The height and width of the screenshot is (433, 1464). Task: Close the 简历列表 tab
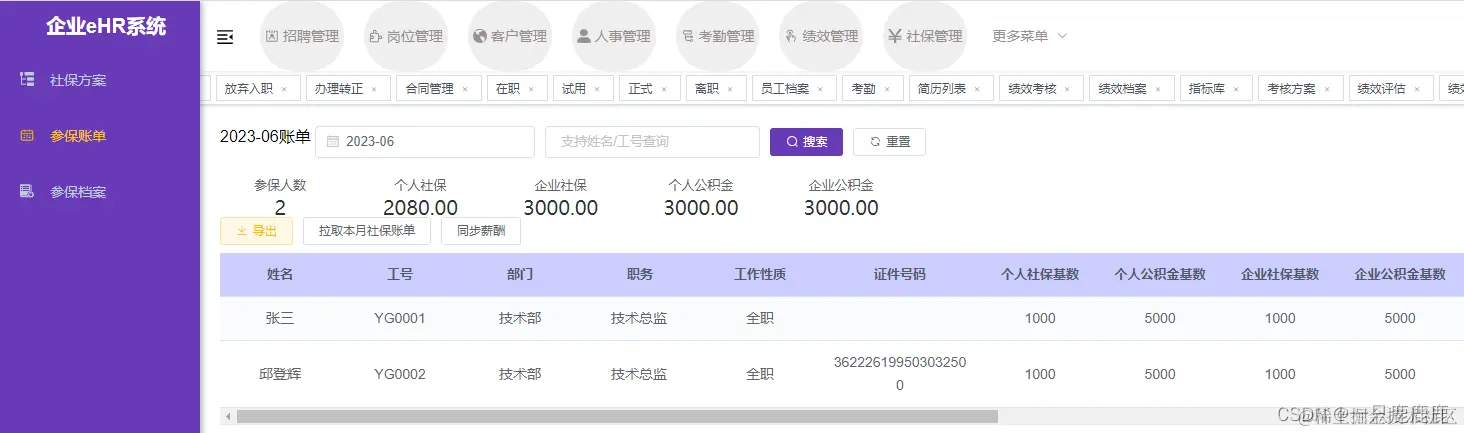click(x=977, y=89)
